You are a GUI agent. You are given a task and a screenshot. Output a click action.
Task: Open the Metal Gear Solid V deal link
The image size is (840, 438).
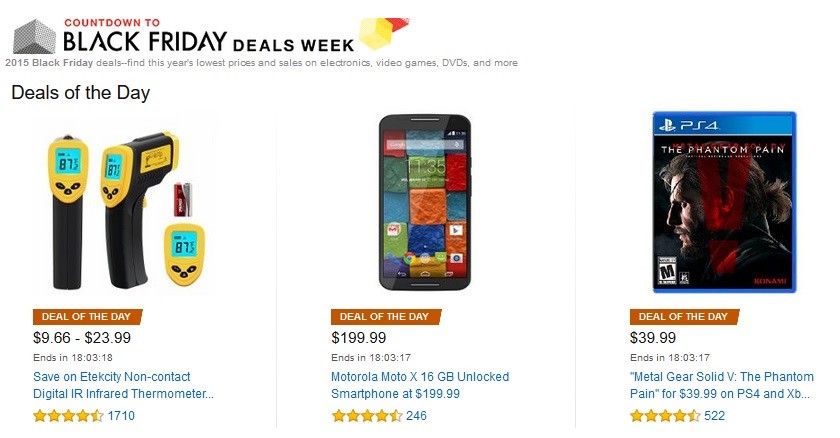(x=722, y=385)
